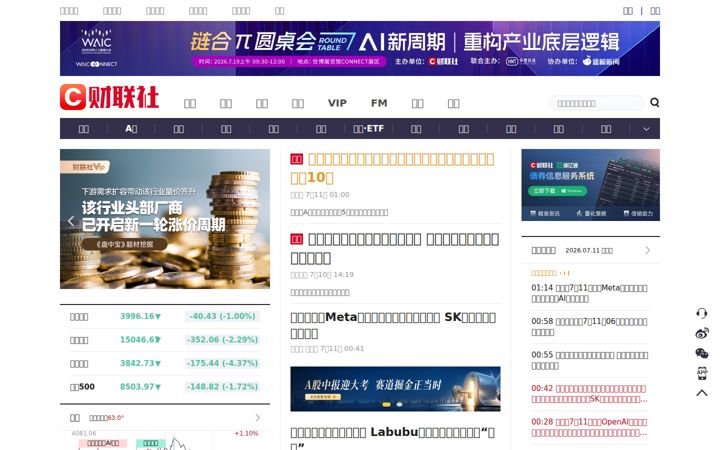
Task: Open 00:58 telegraph item
Action: tap(589, 326)
